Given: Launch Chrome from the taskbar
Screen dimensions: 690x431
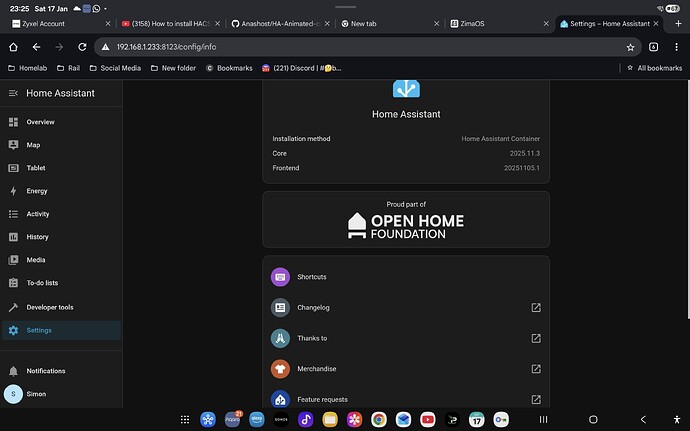Looking at the screenshot, I should pos(379,420).
